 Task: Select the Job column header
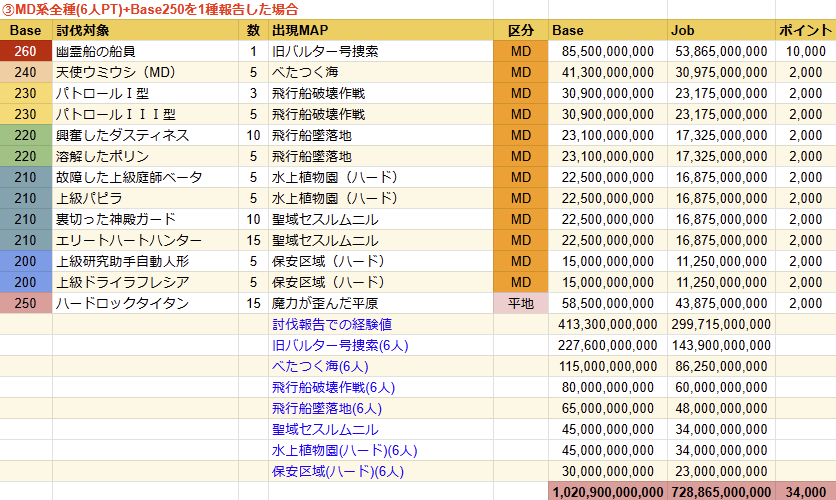[721, 30]
